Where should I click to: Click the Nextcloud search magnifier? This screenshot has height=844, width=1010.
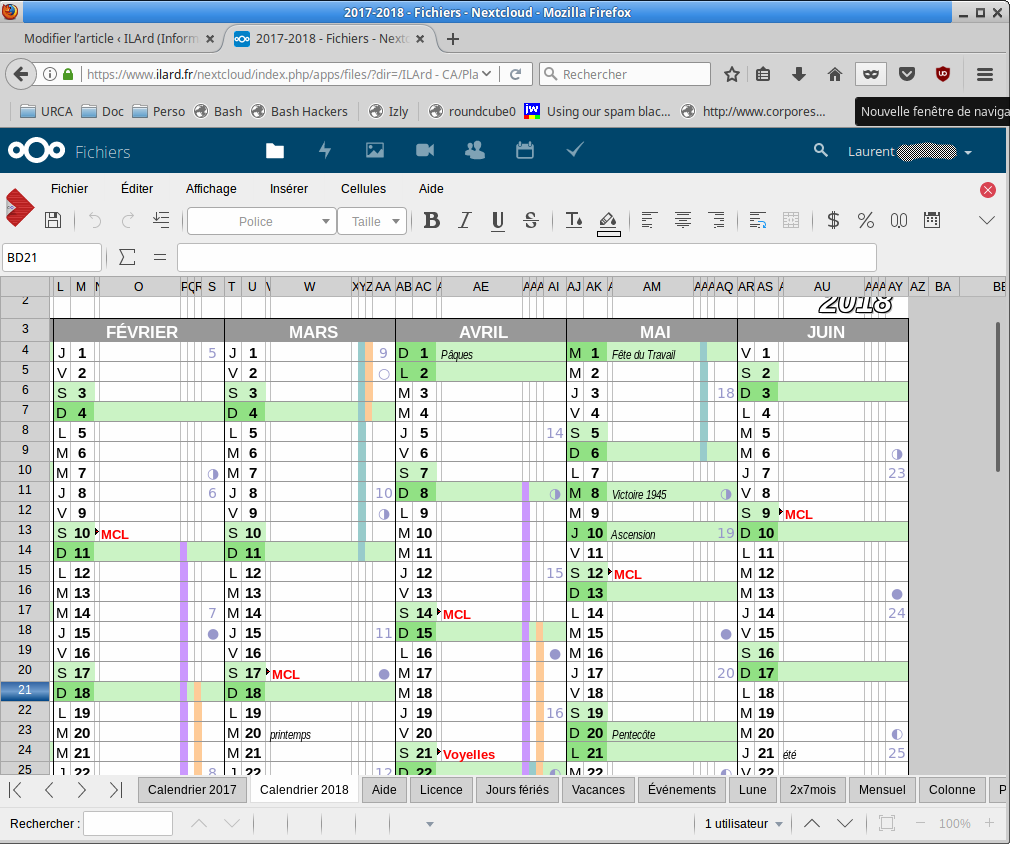coord(820,150)
